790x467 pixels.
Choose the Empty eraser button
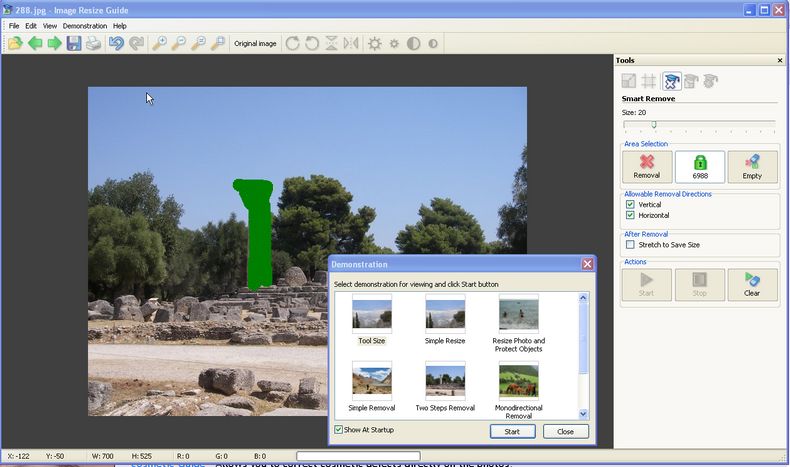[x=752, y=167]
